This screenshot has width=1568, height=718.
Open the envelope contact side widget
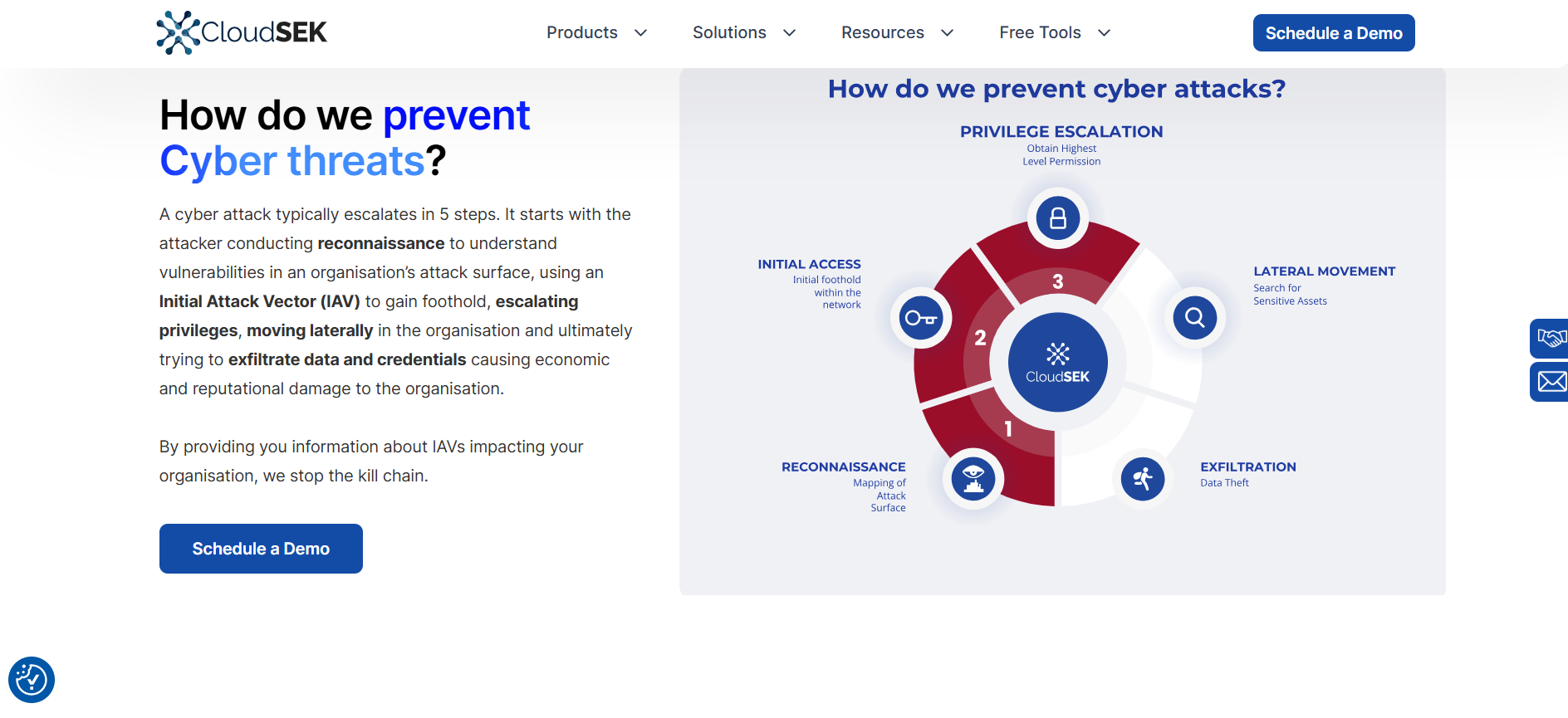(x=1550, y=382)
